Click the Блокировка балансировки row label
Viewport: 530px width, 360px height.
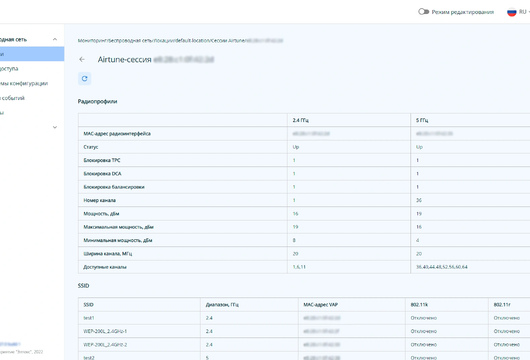click(x=114, y=187)
